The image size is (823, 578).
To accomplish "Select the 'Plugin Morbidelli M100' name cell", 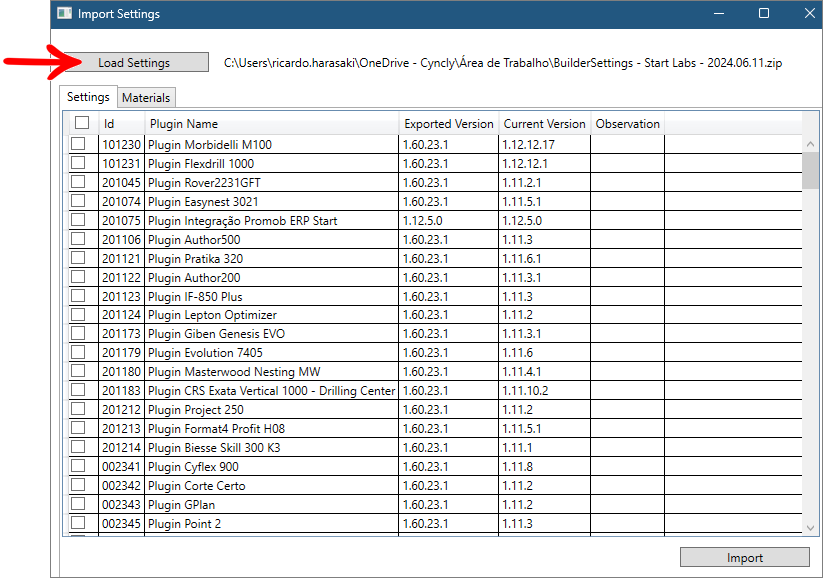I will (271, 144).
